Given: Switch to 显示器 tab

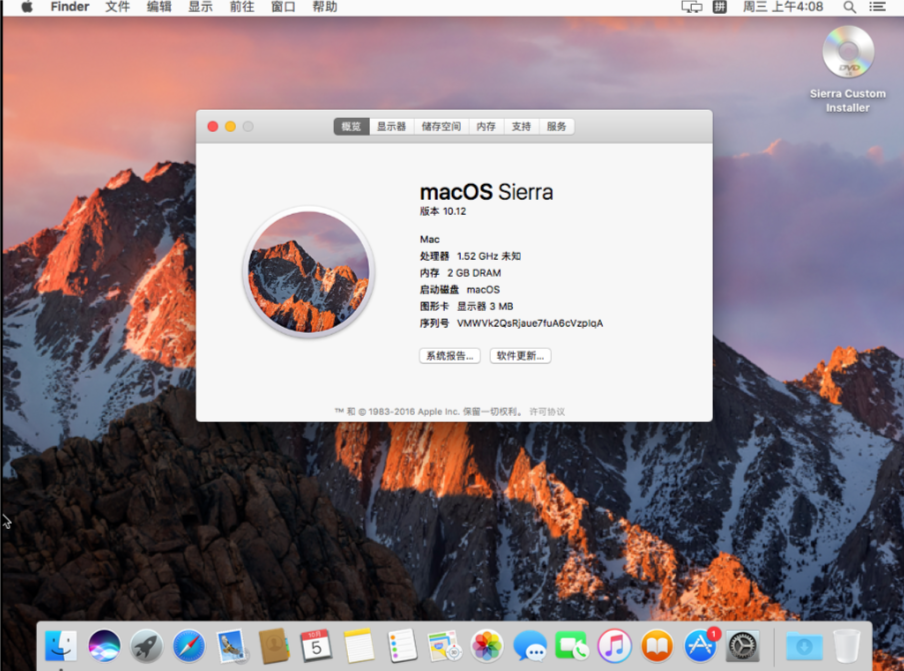Looking at the screenshot, I should click(391, 126).
